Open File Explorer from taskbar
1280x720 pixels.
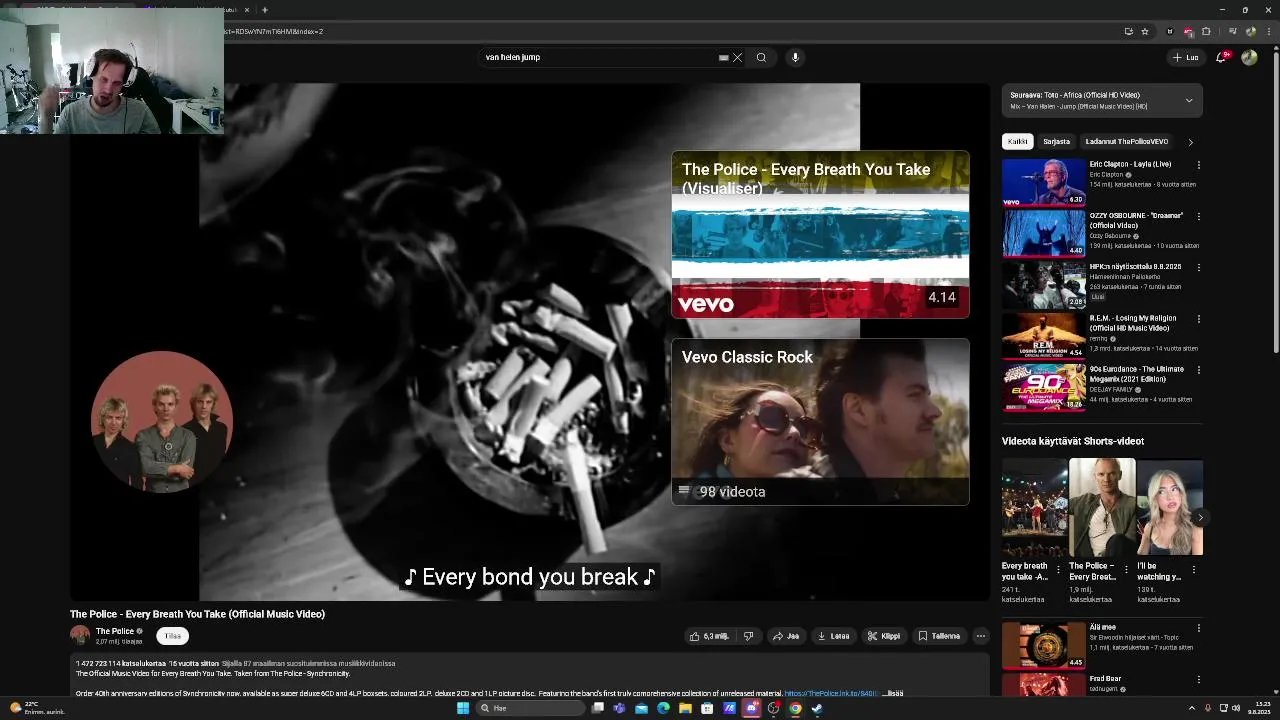[685, 708]
